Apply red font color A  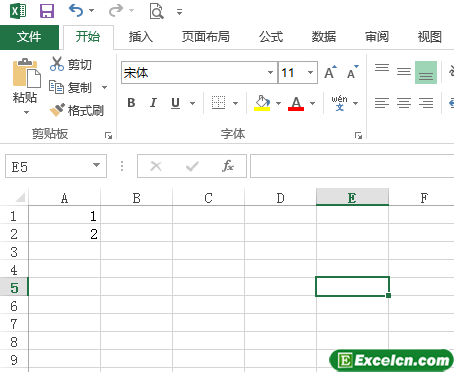(296, 103)
